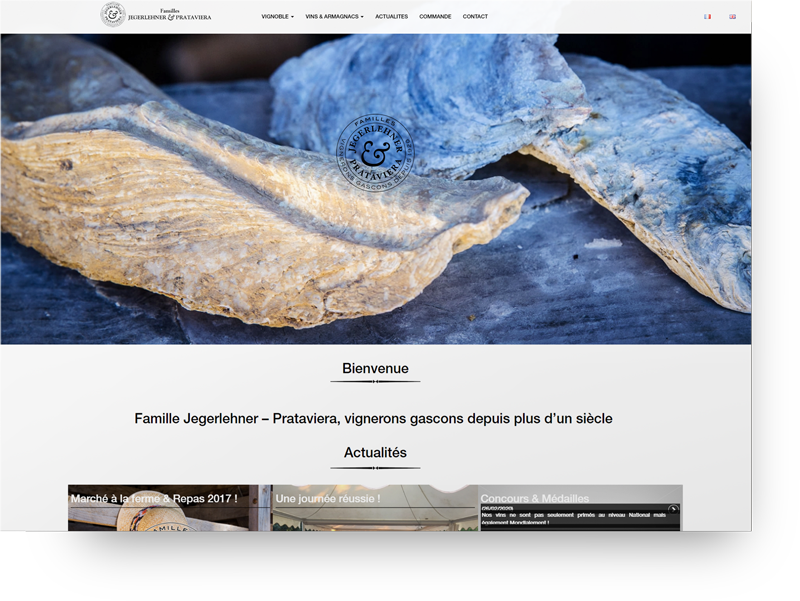Click the "Actualités" section heading
Viewport: 800px width, 601px height.
(x=375, y=452)
